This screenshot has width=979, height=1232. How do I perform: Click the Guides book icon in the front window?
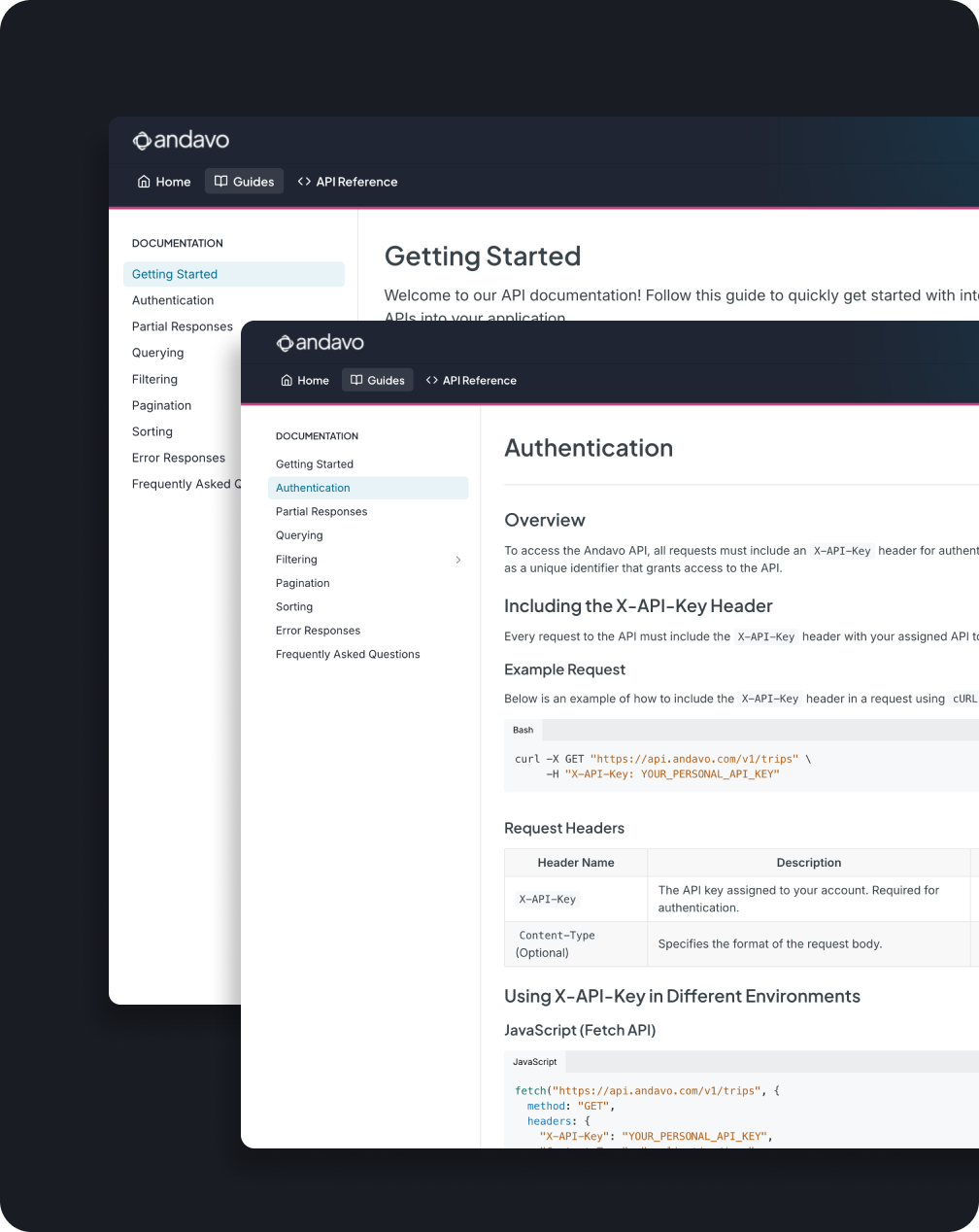(x=356, y=381)
